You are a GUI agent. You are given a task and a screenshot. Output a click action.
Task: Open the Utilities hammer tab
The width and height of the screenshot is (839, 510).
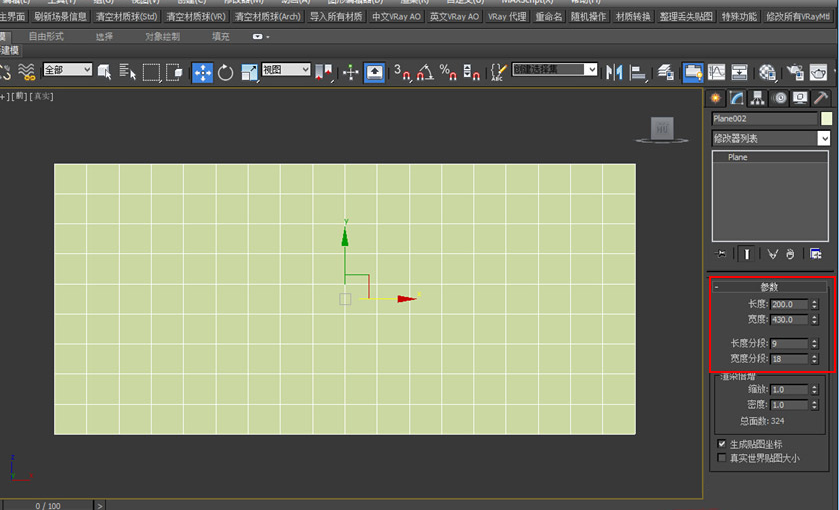point(820,98)
